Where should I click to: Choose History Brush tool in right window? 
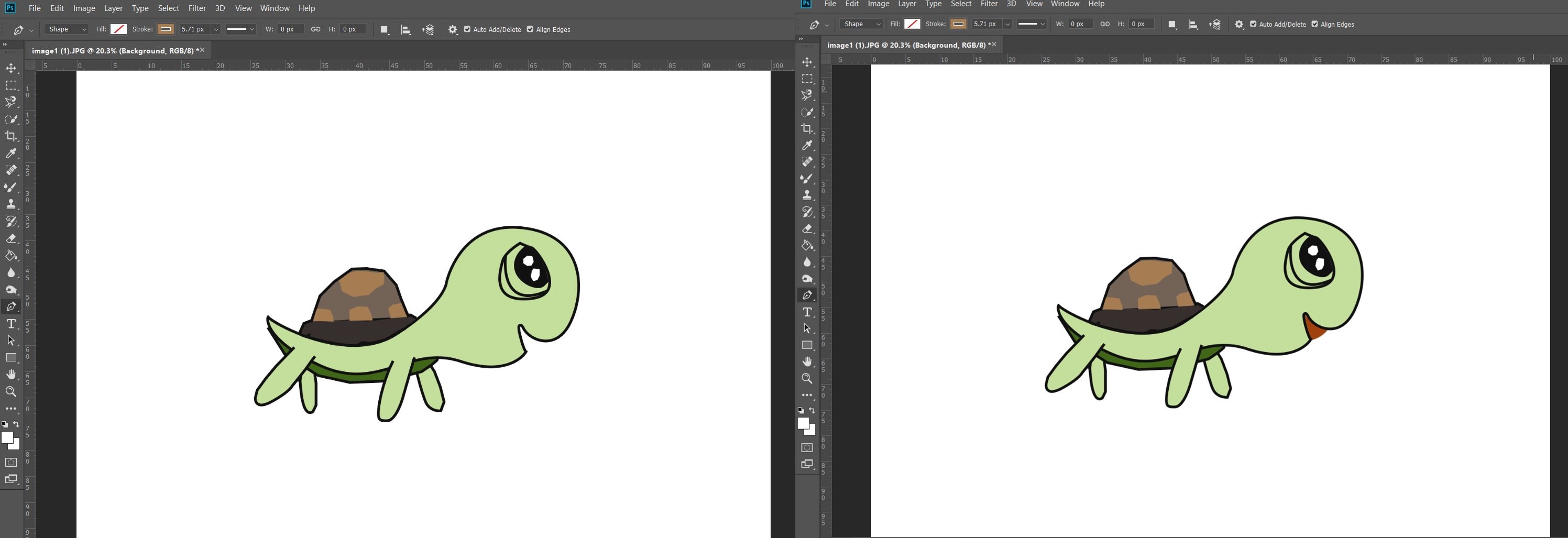click(807, 212)
